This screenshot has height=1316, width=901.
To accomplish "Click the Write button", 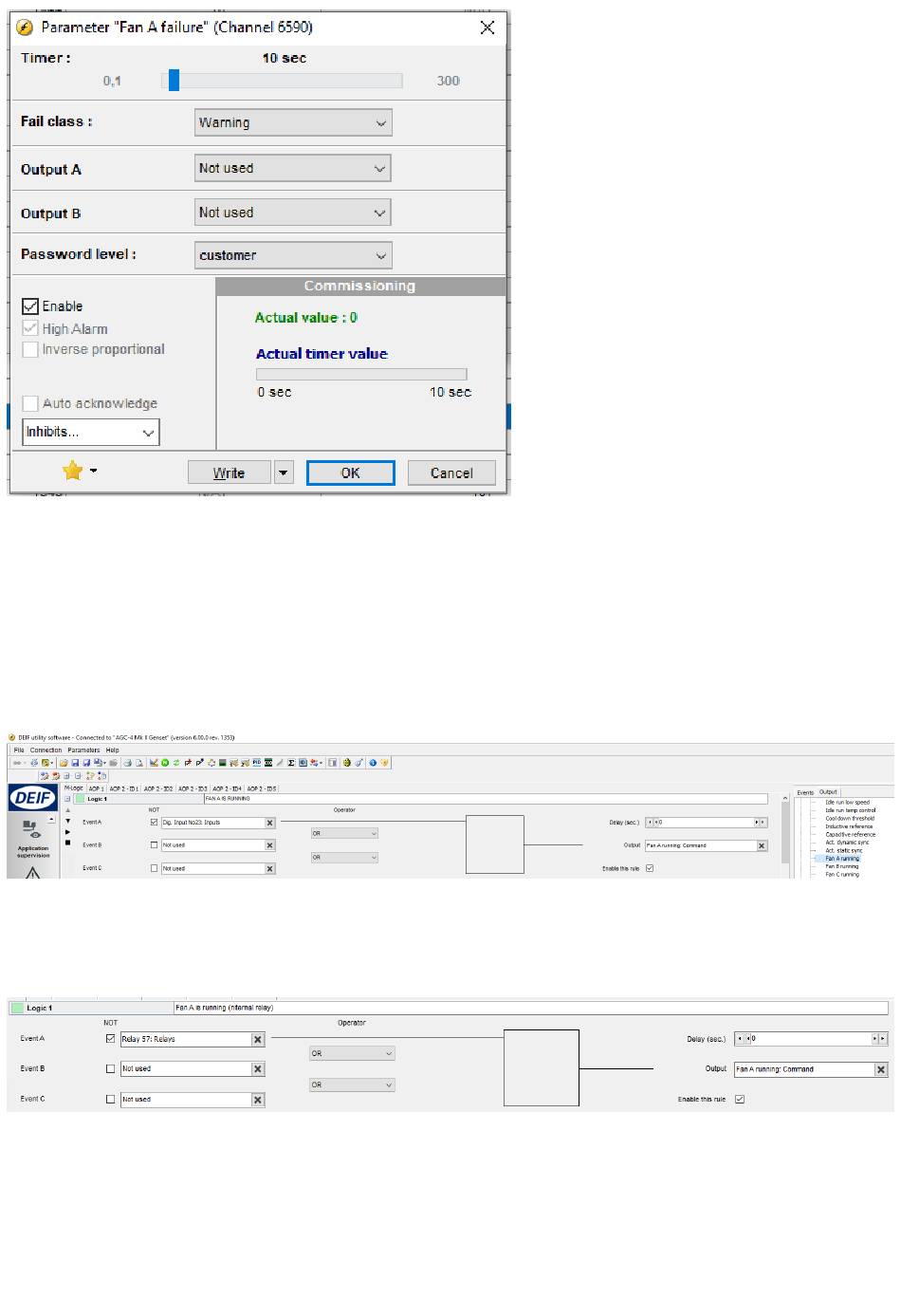I will tap(229, 473).
